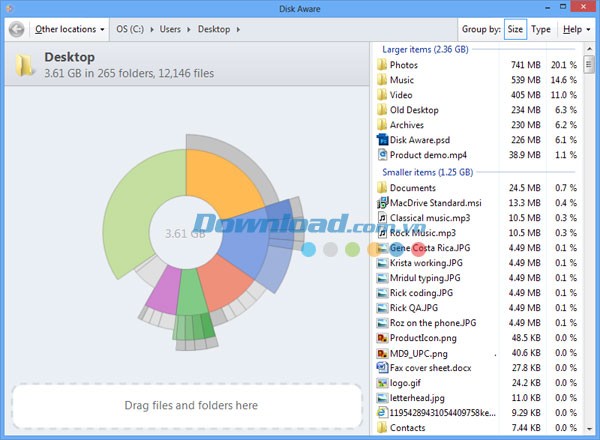Viewport: 600px width, 440px height.
Task: Click the Photos folder icon
Action: click(382, 65)
